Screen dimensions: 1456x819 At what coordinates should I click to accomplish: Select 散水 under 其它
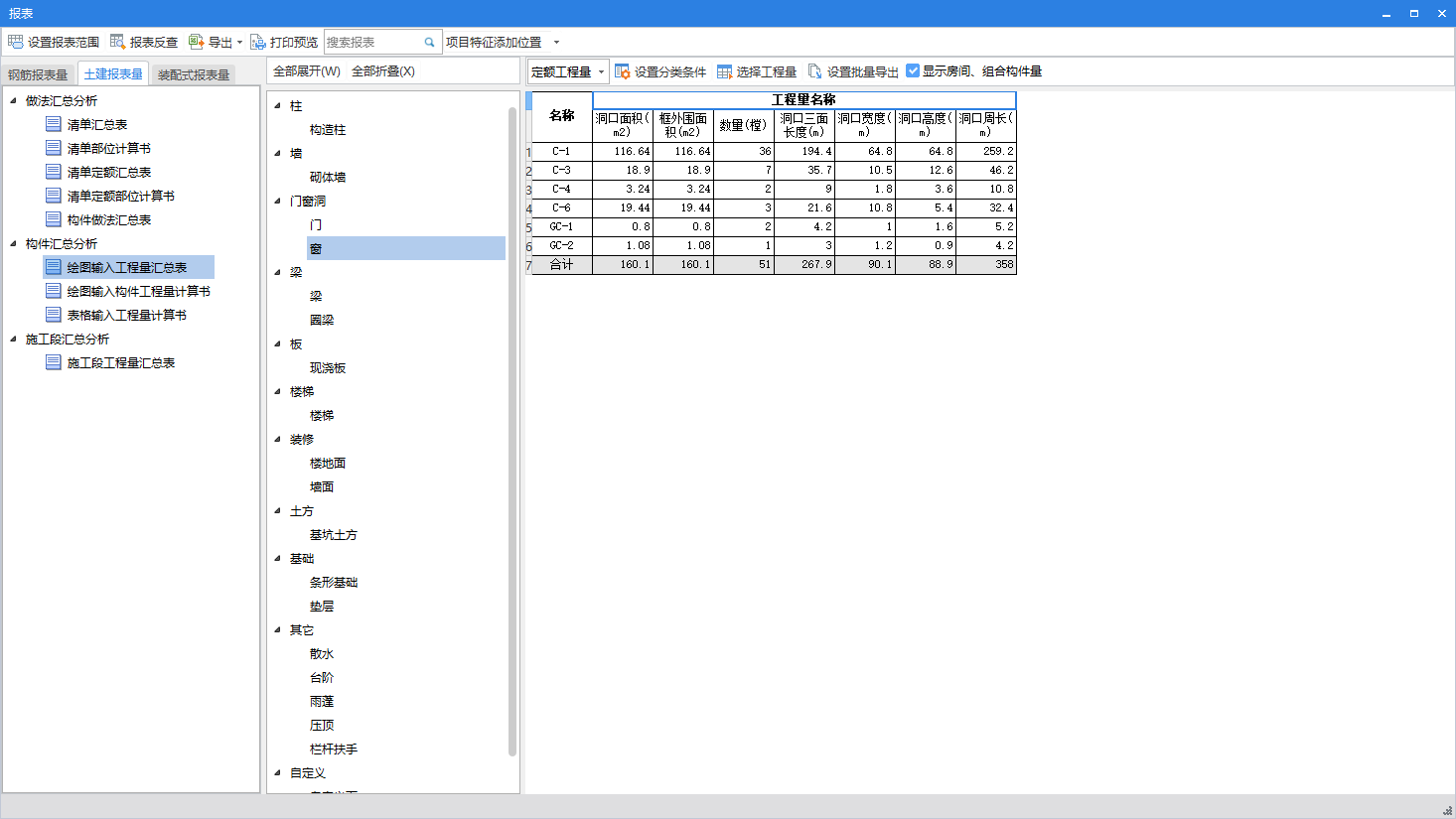322,653
